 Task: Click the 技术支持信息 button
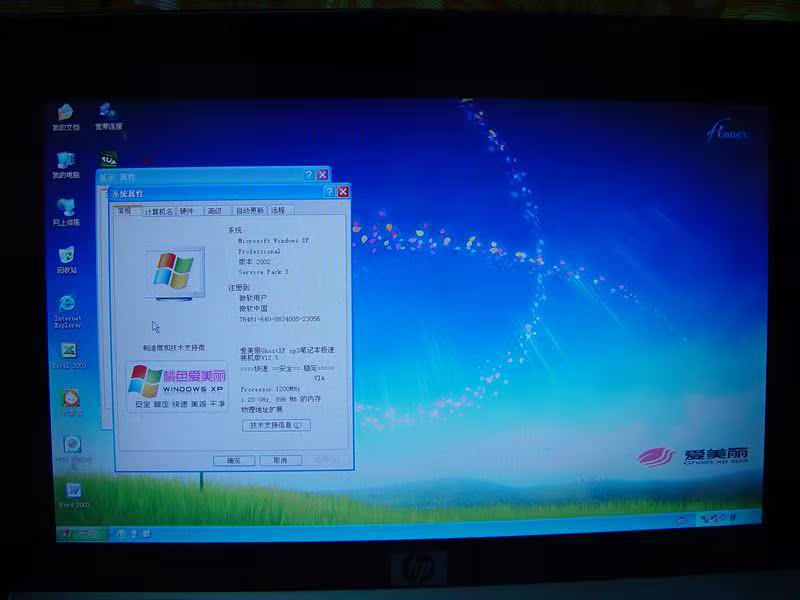point(276,425)
